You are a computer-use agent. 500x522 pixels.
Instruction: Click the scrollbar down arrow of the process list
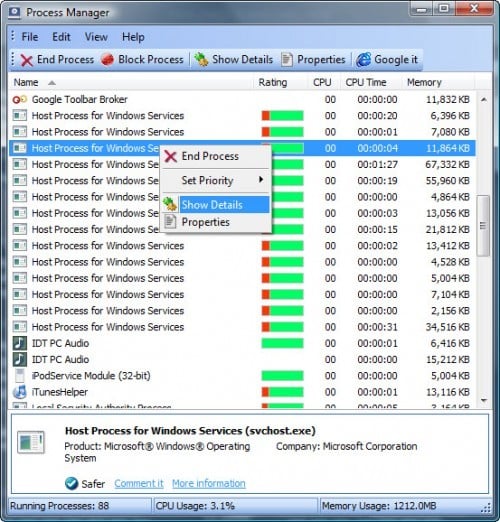click(x=484, y=400)
